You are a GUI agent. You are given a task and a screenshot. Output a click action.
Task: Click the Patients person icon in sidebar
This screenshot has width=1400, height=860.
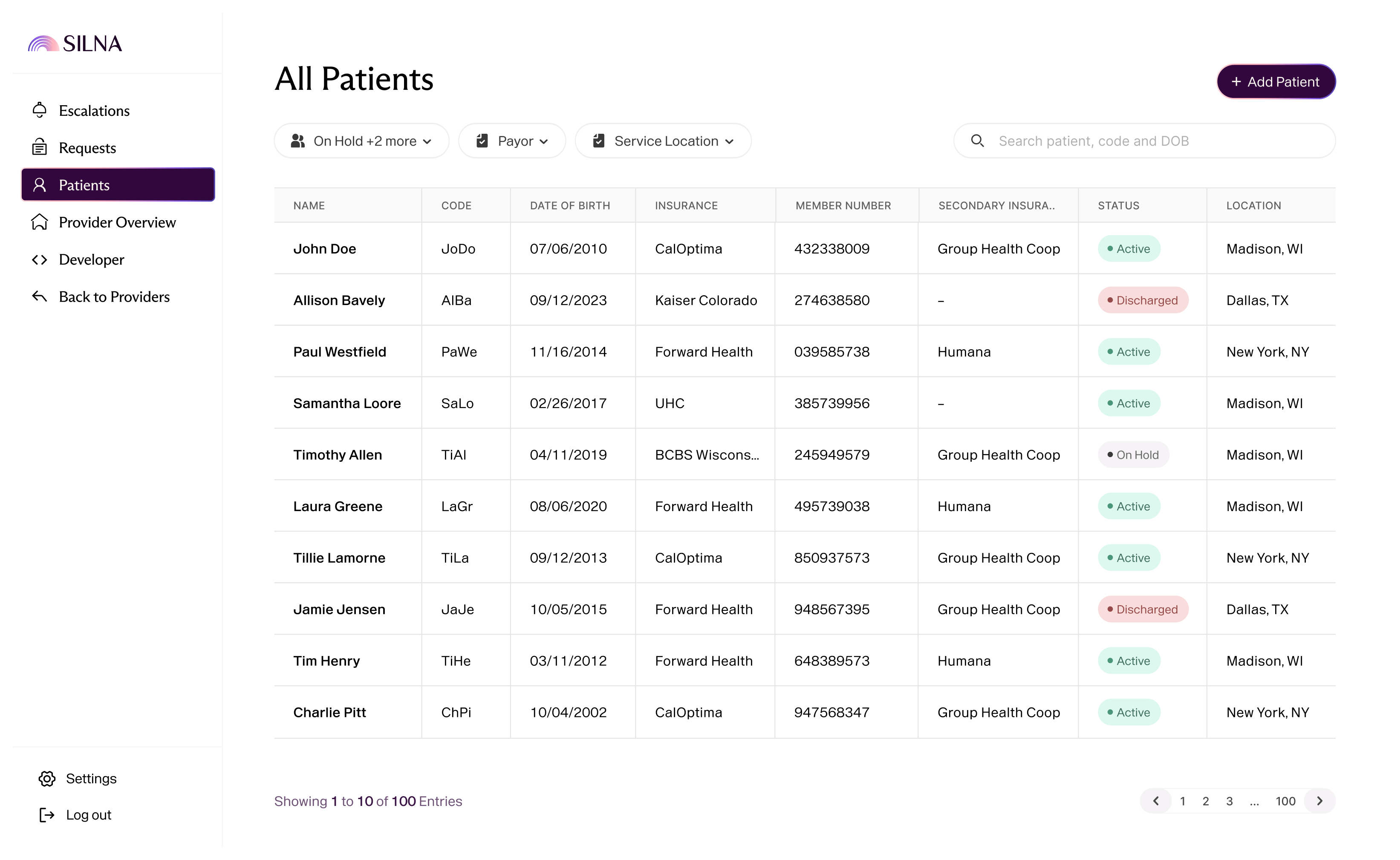(x=39, y=184)
